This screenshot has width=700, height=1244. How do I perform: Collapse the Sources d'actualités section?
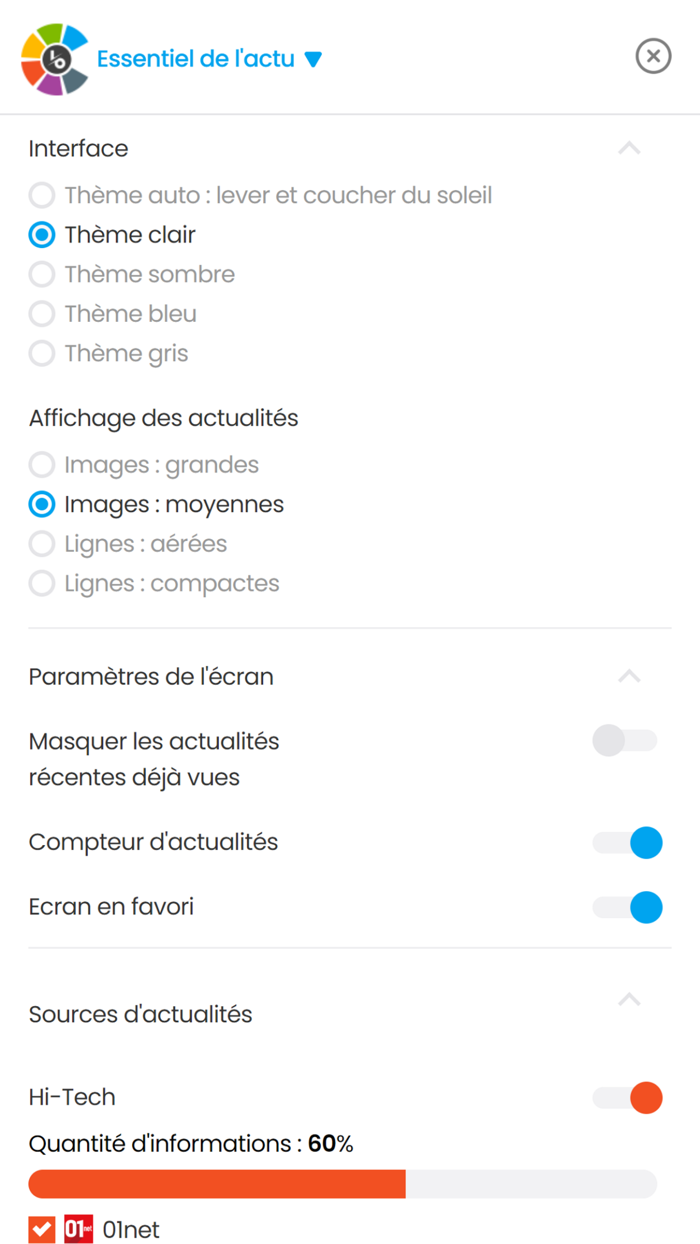pyautogui.click(x=629, y=1000)
